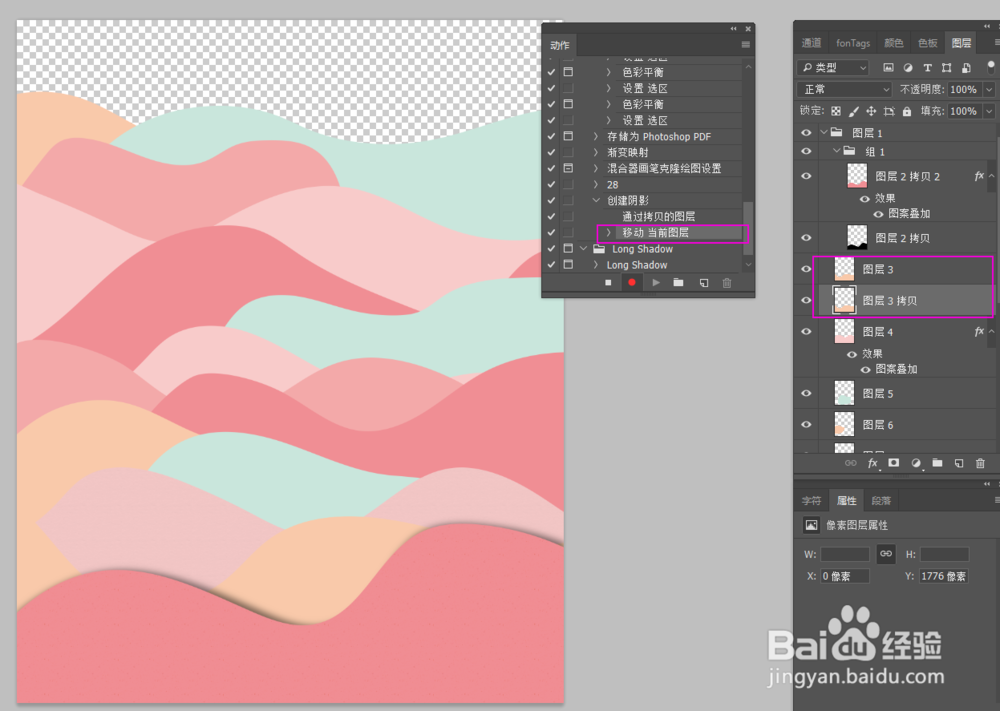Switch to the 通道 tab
1000x711 pixels.
coord(810,42)
